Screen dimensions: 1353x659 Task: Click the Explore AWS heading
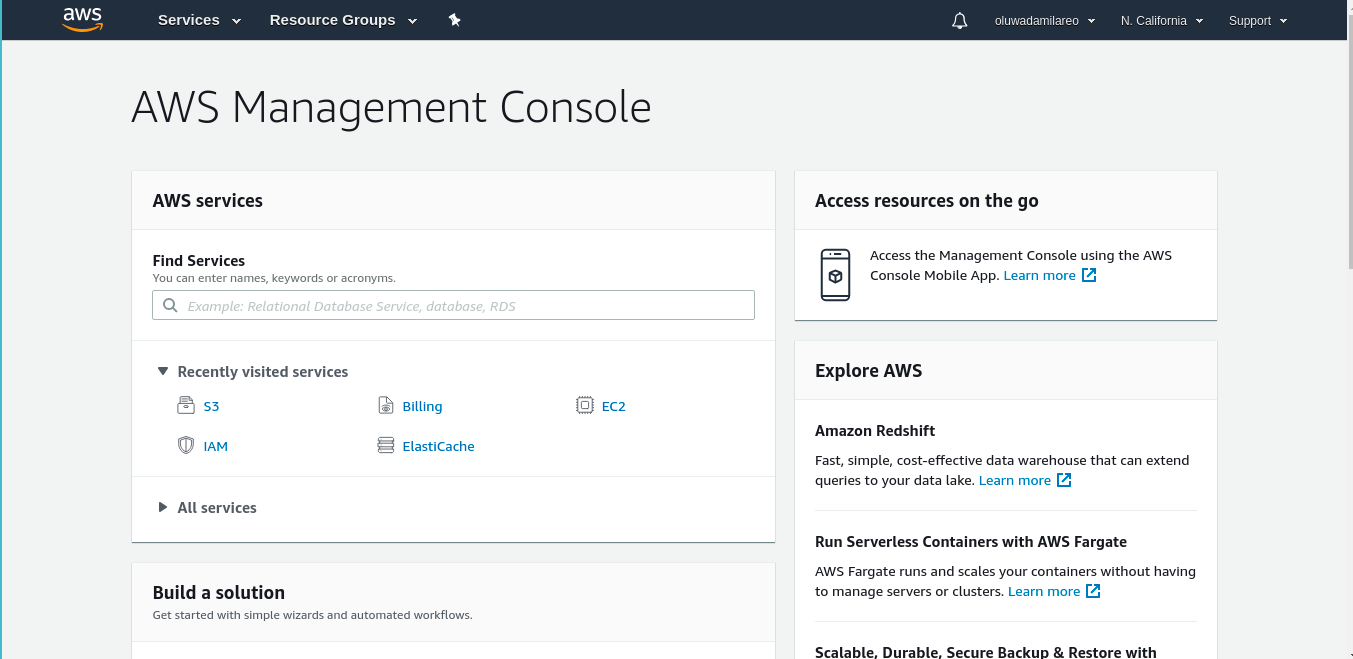(868, 370)
